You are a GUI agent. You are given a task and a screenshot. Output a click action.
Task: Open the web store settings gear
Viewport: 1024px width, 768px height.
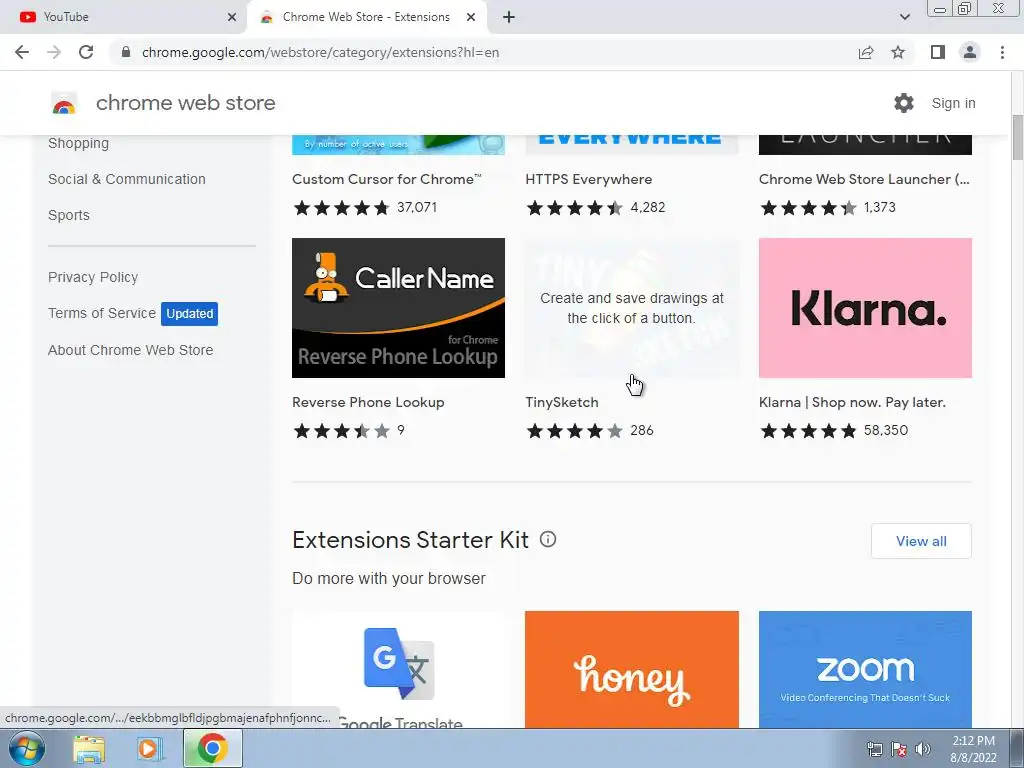click(x=904, y=103)
